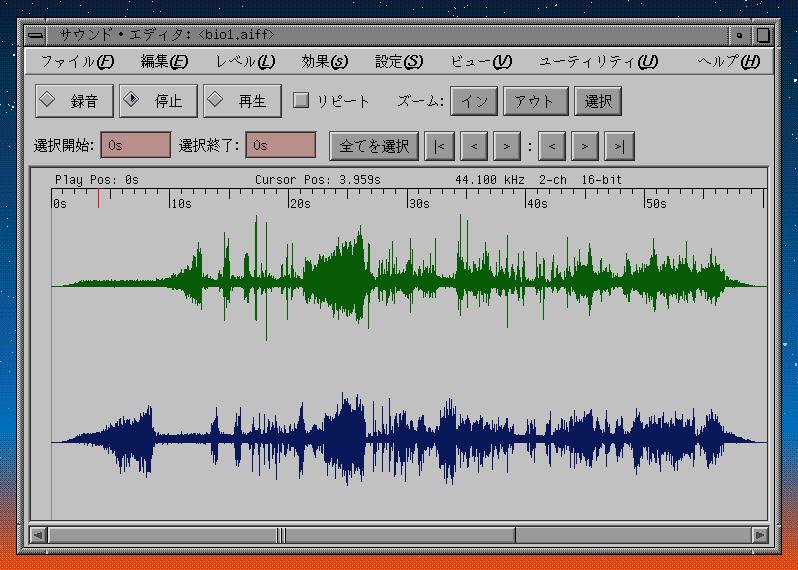Start recording with the 録音 button
This screenshot has width=798, height=570.
(x=74, y=101)
